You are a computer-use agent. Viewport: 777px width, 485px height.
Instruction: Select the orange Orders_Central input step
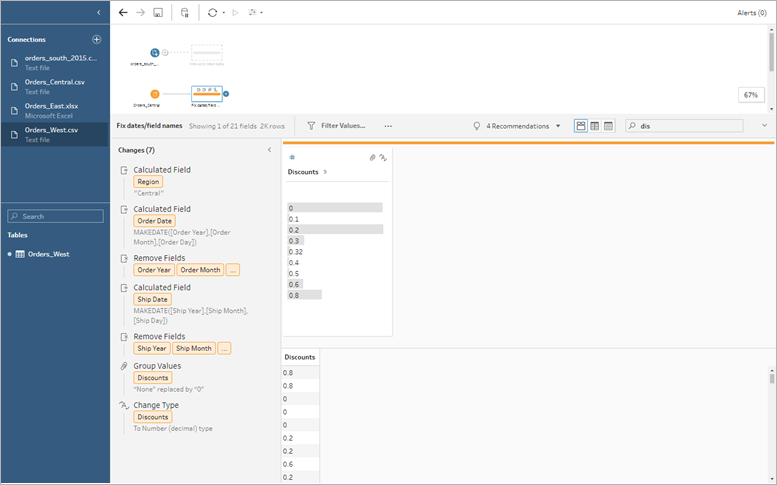pos(155,94)
